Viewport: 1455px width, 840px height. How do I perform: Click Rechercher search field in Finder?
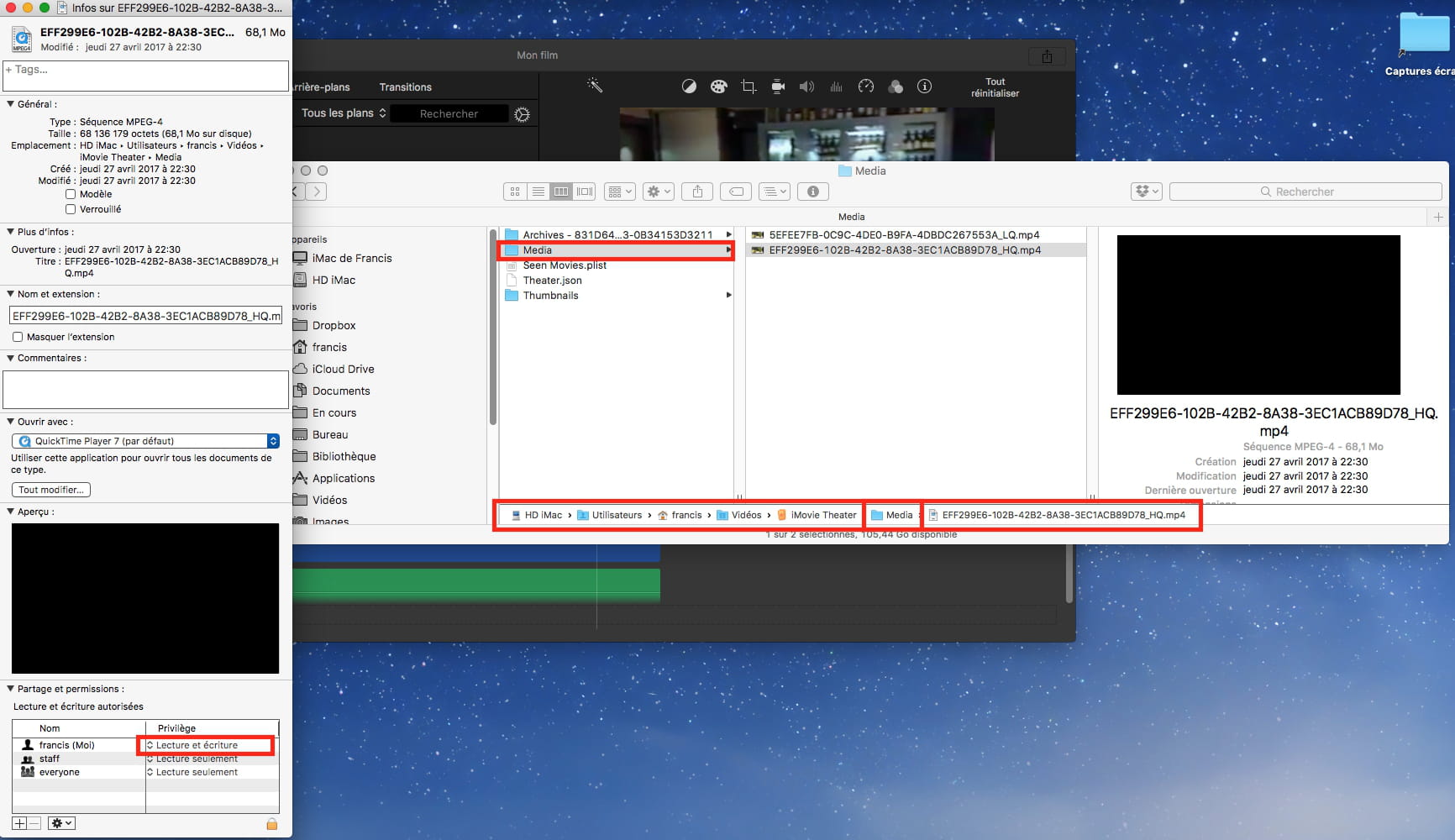1305,192
